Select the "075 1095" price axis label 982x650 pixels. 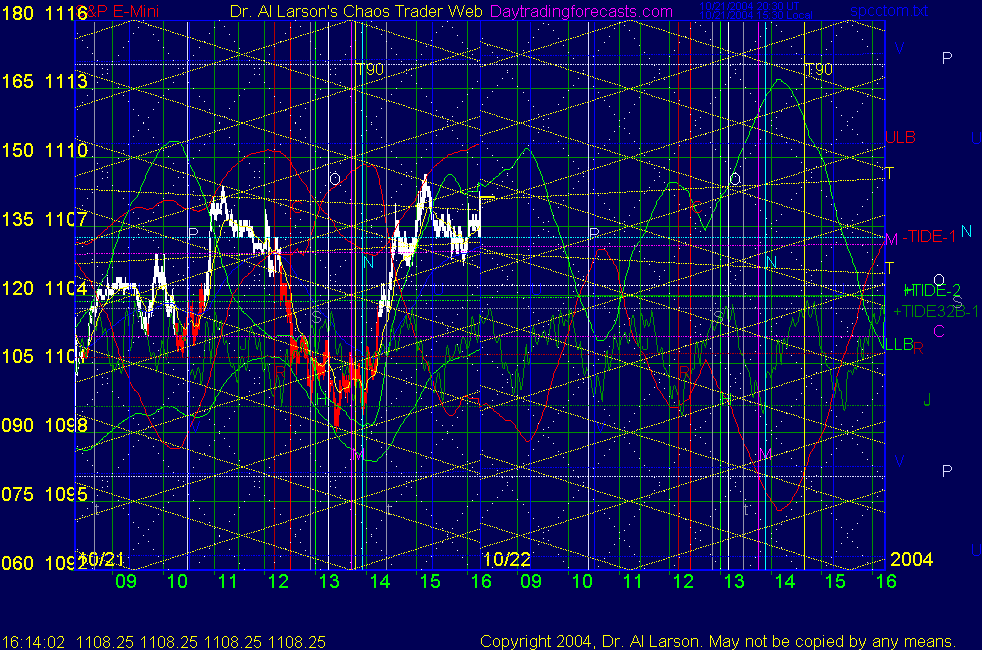pyautogui.click(x=44, y=494)
